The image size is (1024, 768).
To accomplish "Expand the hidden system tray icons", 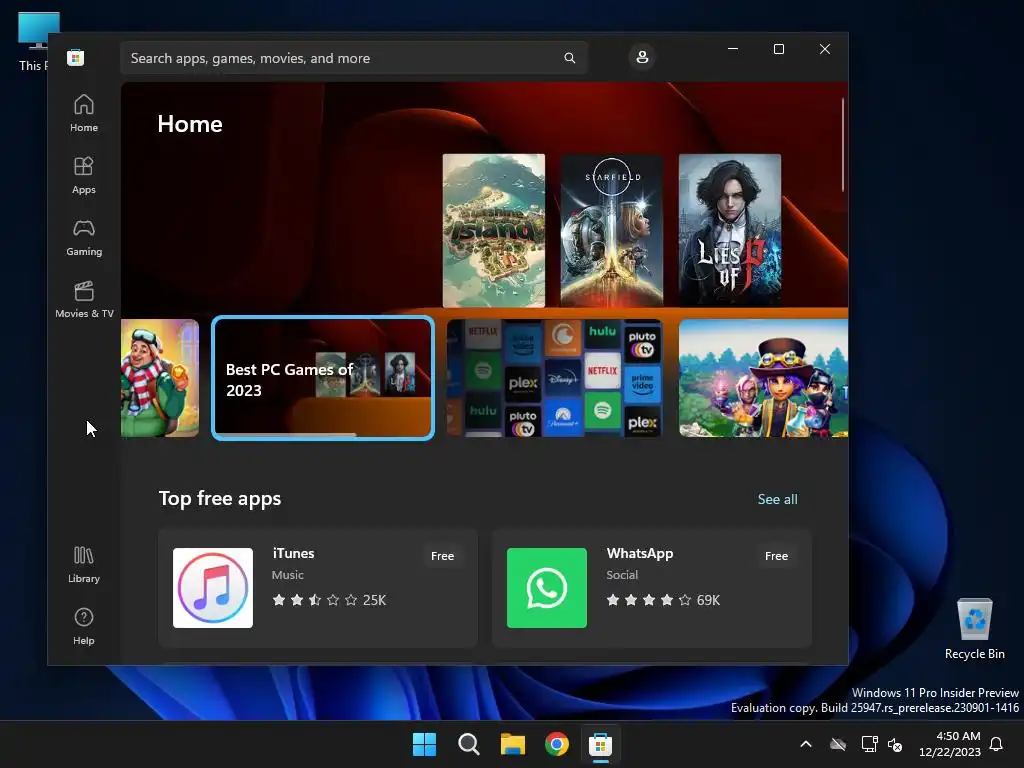I will pyautogui.click(x=806, y=744).
